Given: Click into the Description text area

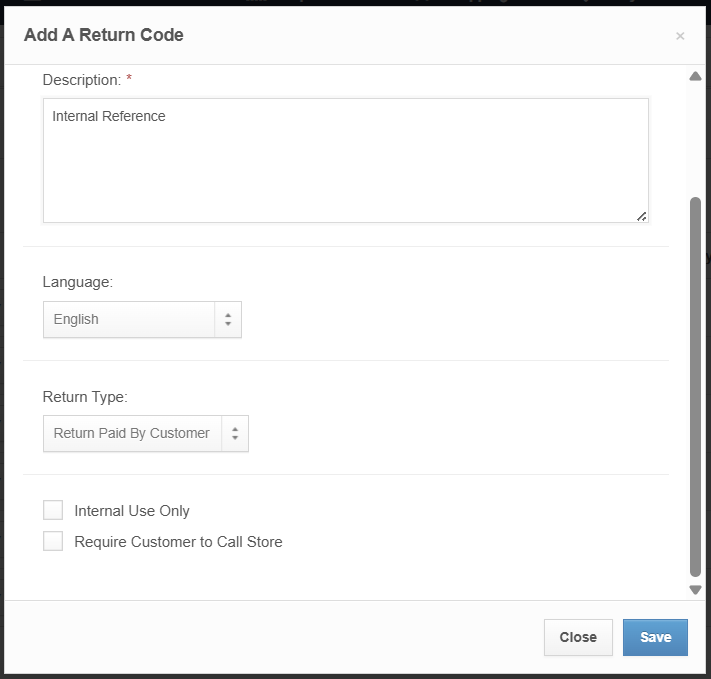Looking at the screenshot, I should [x=345, y=160].
